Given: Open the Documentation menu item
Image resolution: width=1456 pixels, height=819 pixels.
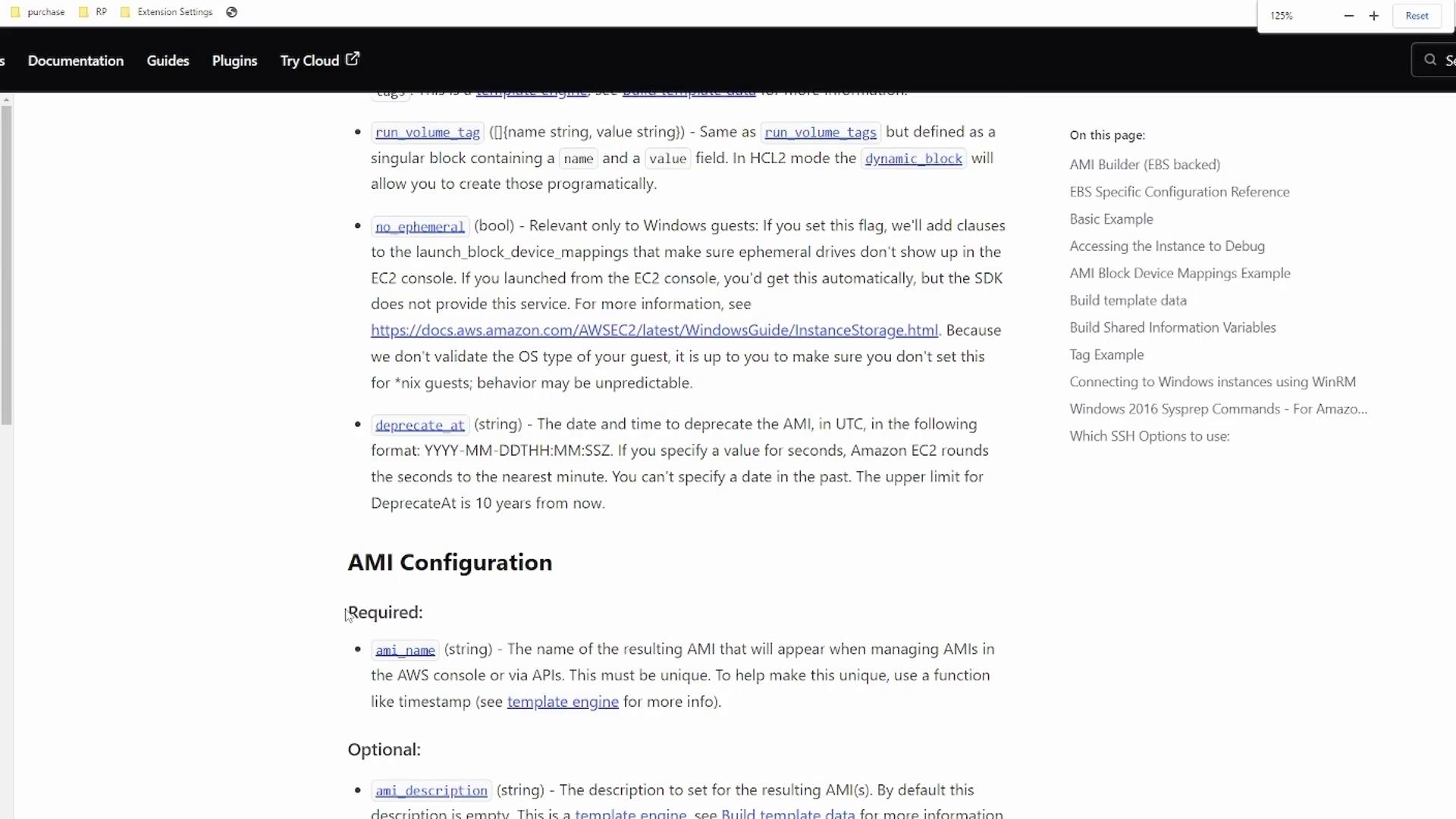Looking at the screenshot, I should (x=76, y=61).
